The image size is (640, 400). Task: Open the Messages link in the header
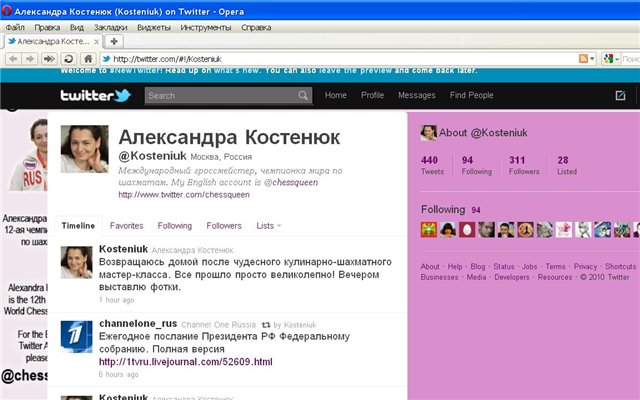(x=416, y=96)
